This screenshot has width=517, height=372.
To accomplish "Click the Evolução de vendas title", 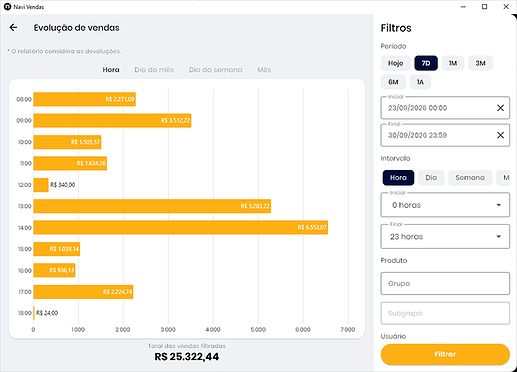I will point(76,28).
